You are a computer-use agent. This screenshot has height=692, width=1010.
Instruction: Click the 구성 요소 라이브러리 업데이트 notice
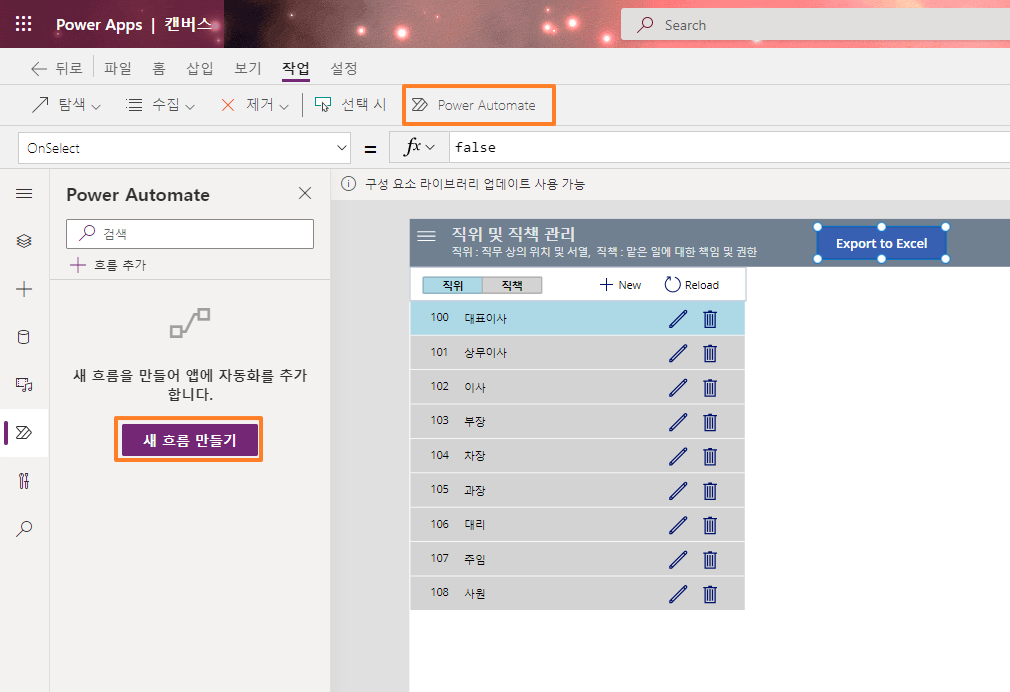[475, 184]
